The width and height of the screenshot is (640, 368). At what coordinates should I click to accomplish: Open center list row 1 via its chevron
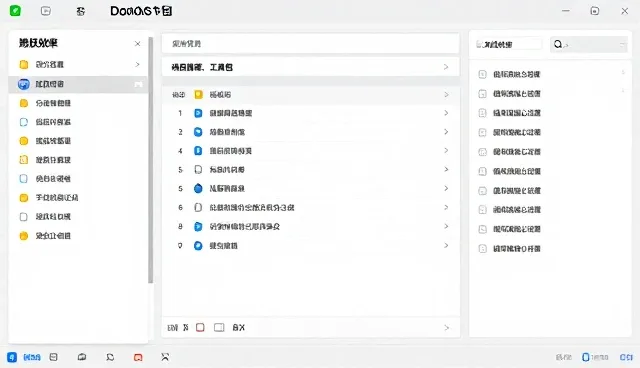(x=446, y=113)
